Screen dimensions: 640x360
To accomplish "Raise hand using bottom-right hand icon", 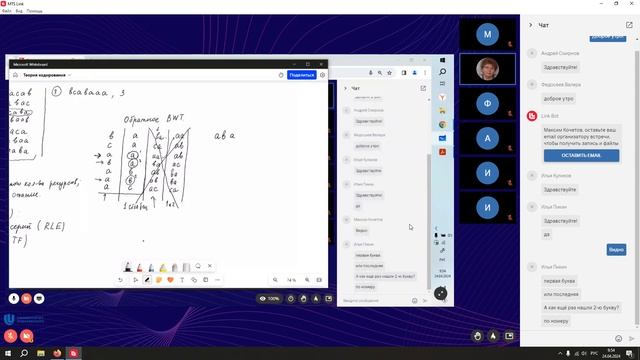I will point(477,336).
